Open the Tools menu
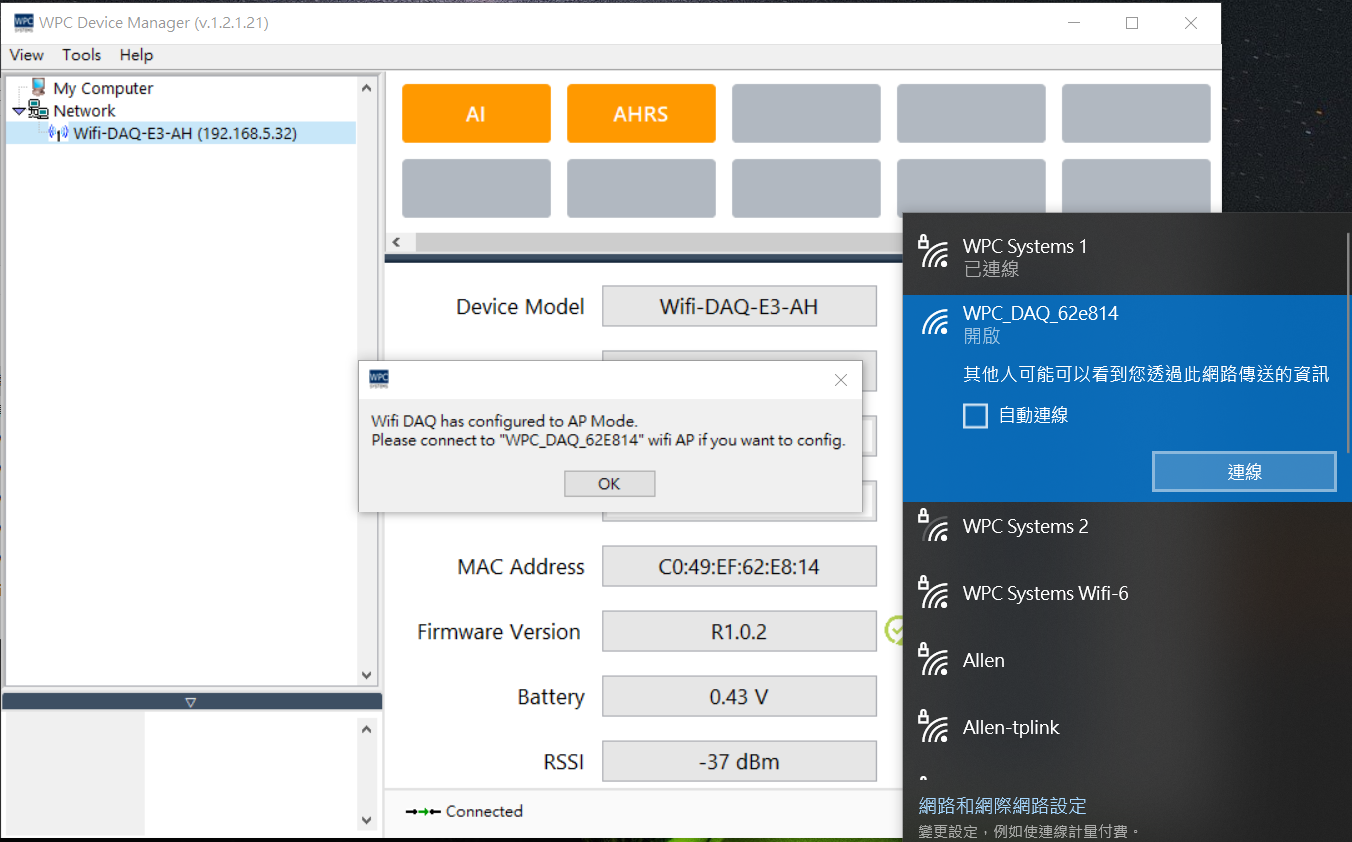The image size is (1352, 842). point(82,55)
